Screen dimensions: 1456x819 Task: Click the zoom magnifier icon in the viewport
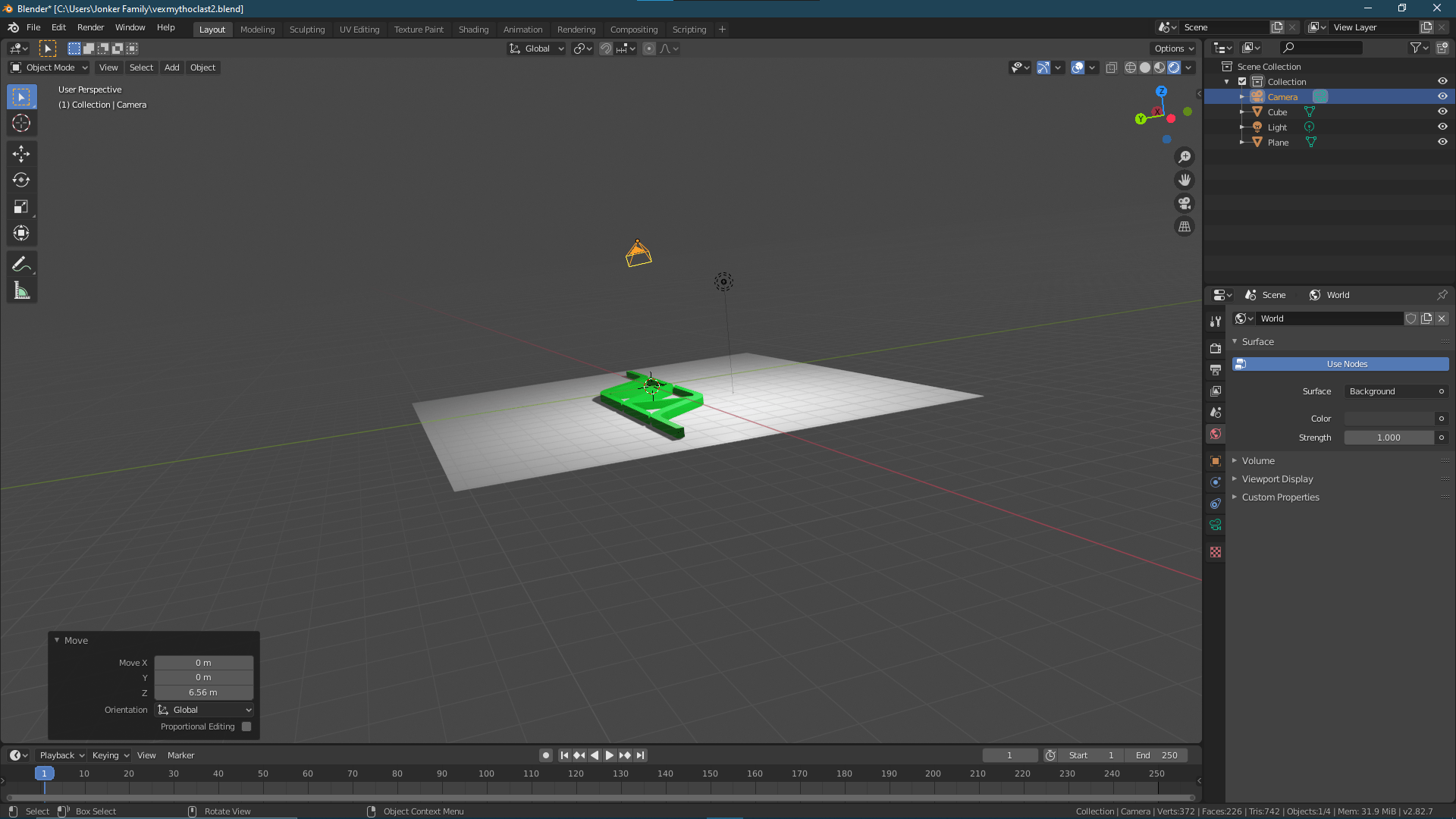pos(1184,157)
